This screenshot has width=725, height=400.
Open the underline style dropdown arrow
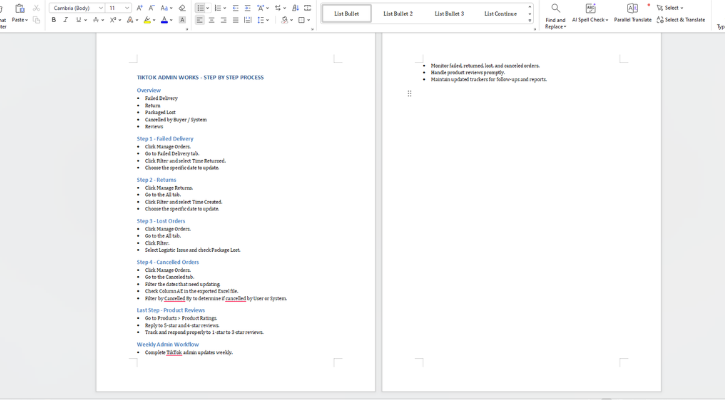(86, 20)
